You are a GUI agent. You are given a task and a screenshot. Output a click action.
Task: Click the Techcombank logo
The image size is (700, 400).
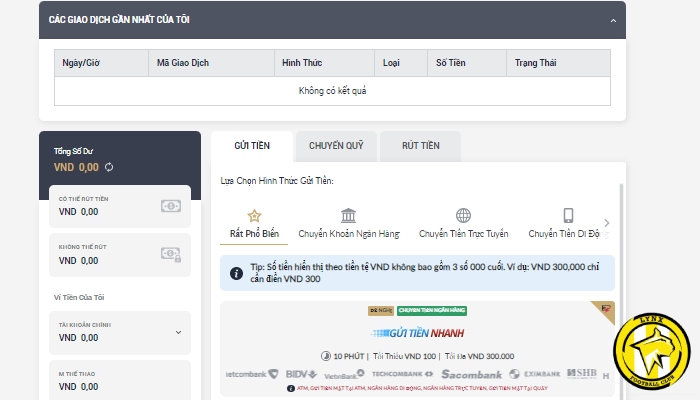(x=402, y=374)
